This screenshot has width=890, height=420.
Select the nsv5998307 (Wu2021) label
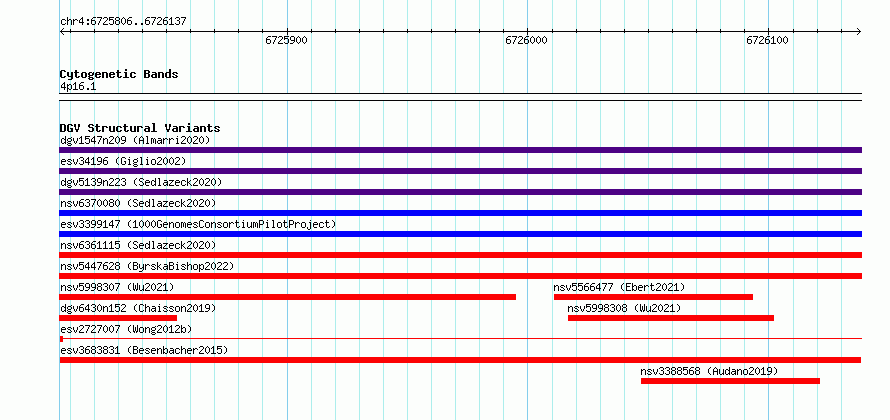[117, 287]
